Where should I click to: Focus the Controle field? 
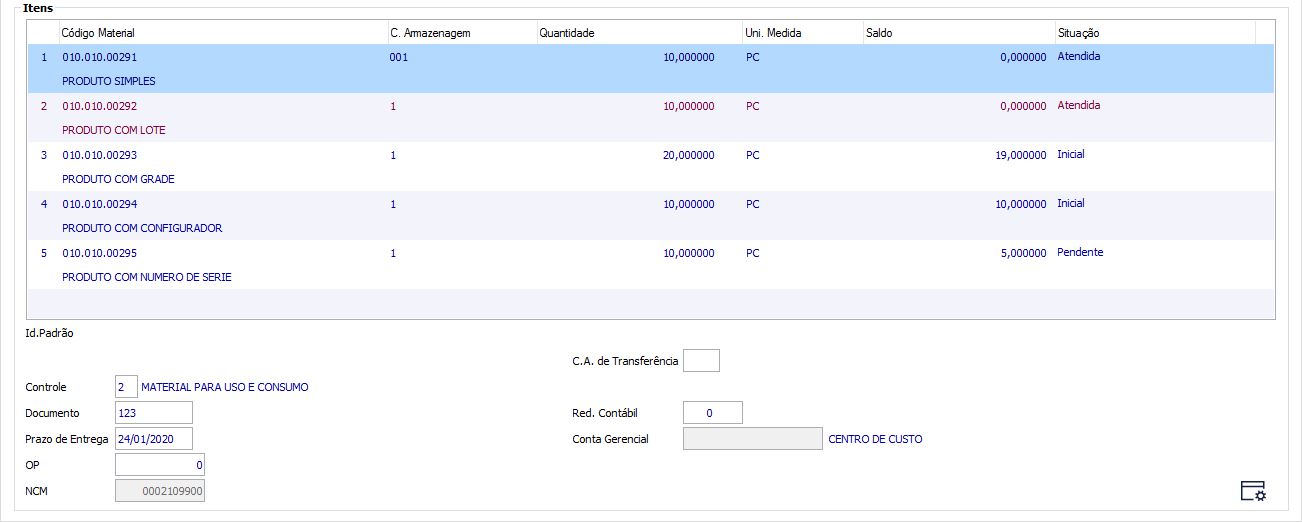tap(126, 387)
